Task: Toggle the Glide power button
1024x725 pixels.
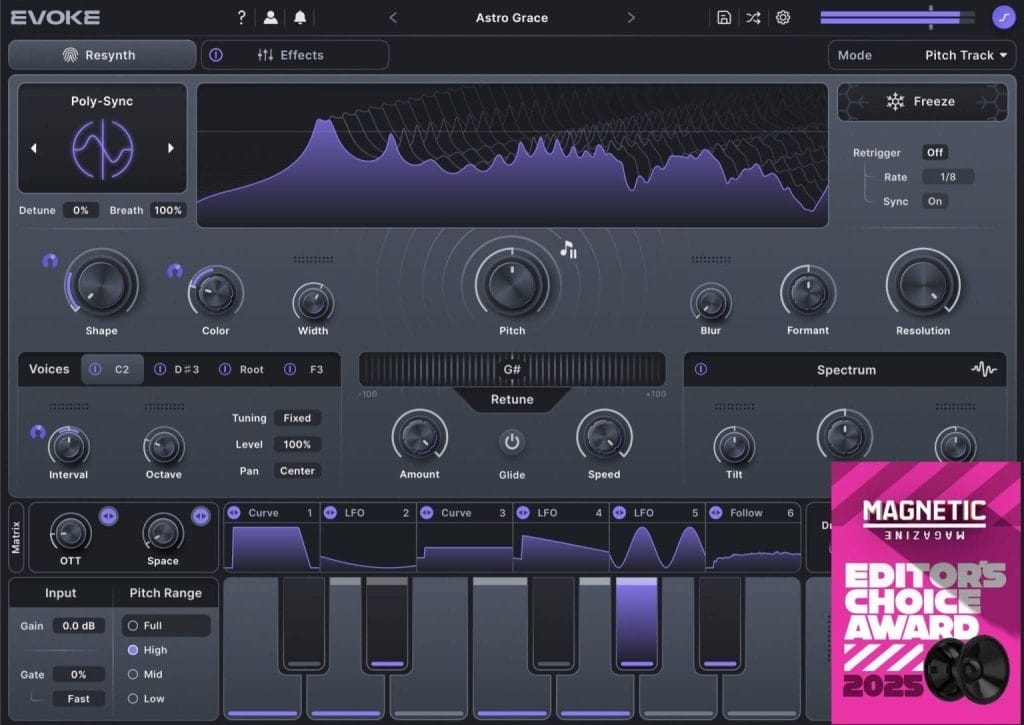Action: 512,441
